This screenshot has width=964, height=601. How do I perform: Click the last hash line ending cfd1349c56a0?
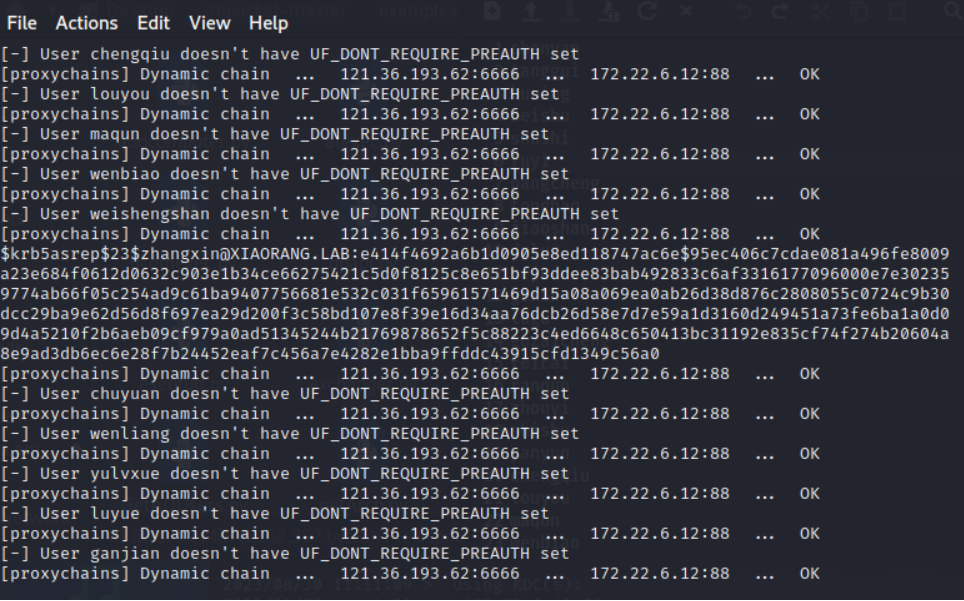tap(330, 354)
